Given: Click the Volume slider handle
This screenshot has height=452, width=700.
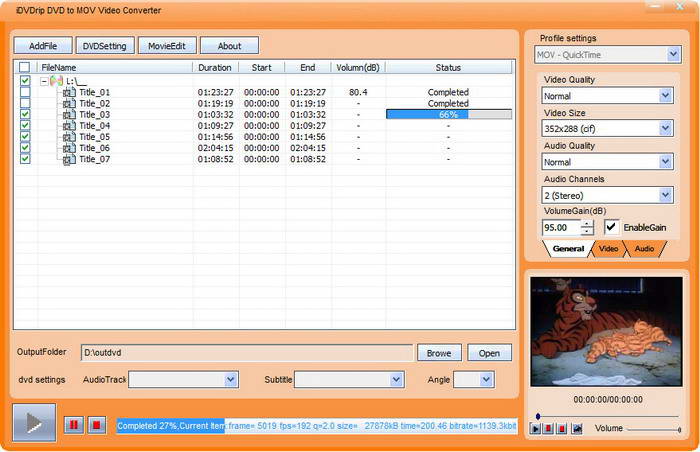Looking at the screenshot, I should [x=679, y=430].
